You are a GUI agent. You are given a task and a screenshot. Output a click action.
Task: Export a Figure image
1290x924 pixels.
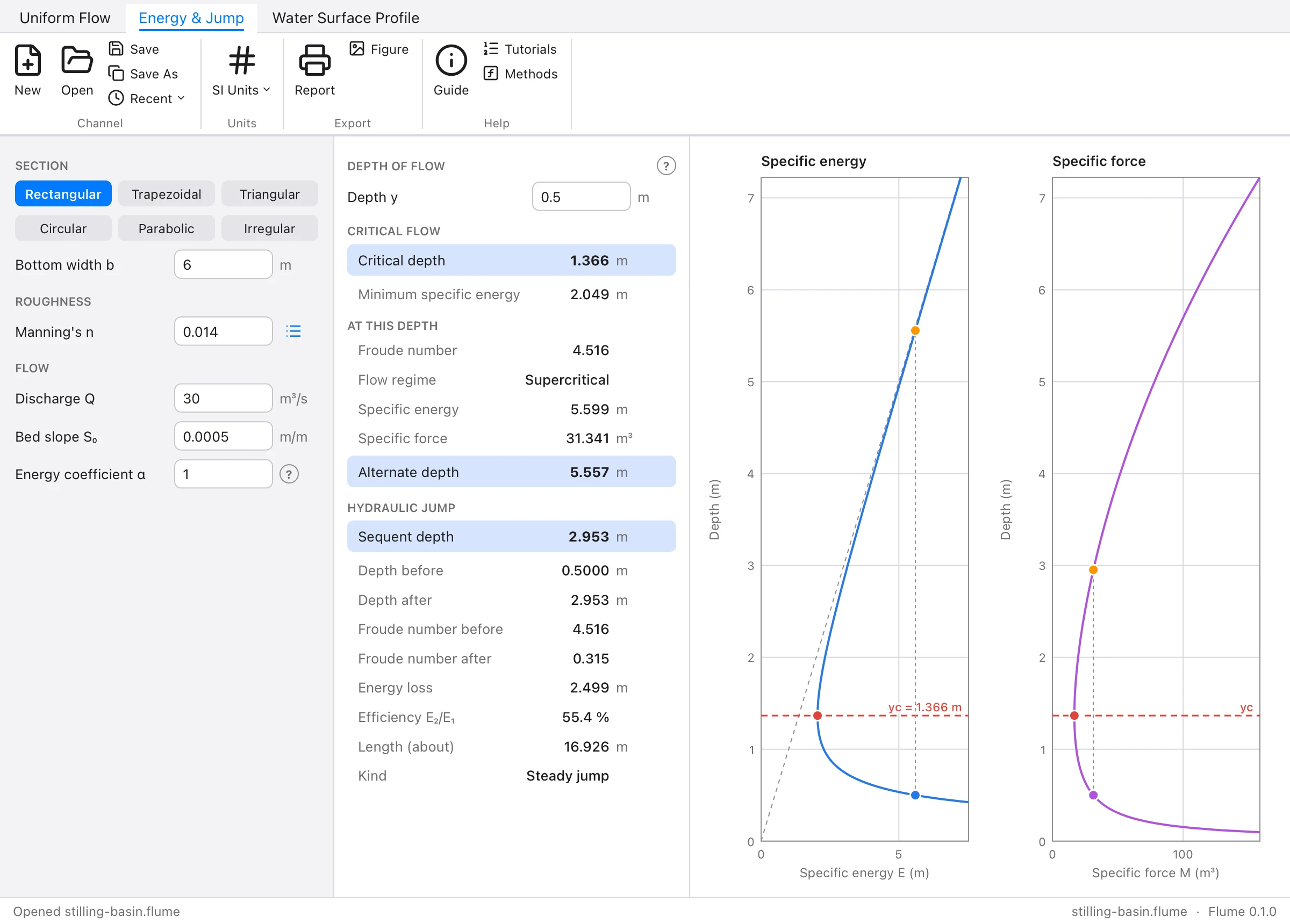pyautogui.click(x=379, y=49)
